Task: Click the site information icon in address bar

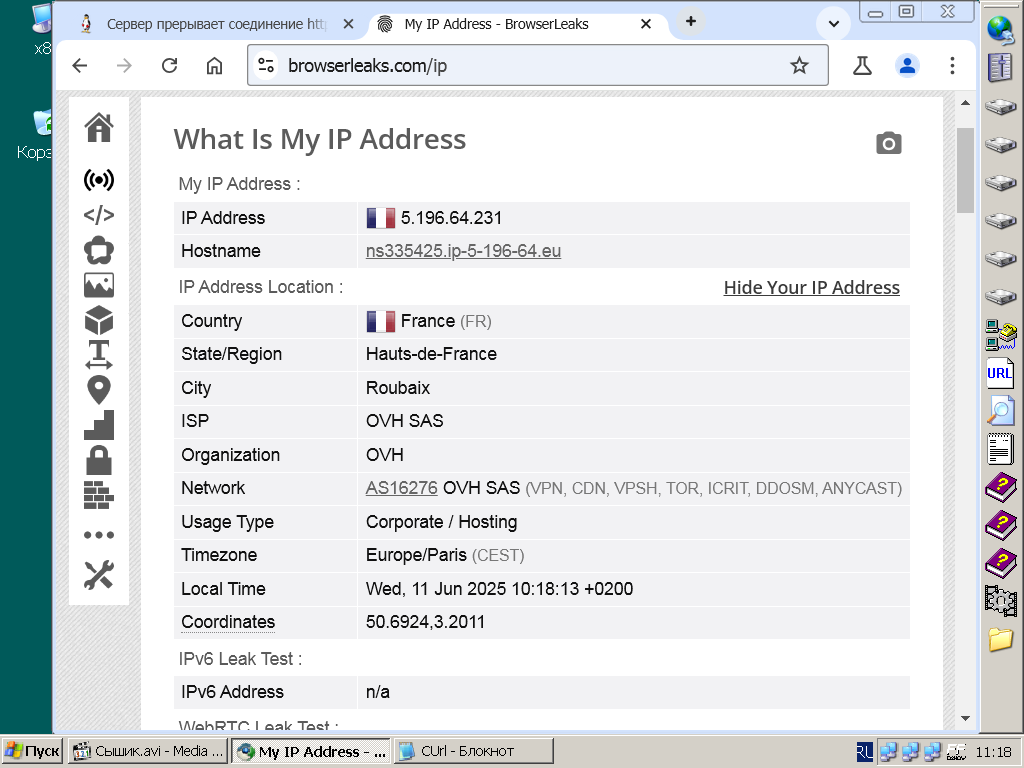Action: 266,65
